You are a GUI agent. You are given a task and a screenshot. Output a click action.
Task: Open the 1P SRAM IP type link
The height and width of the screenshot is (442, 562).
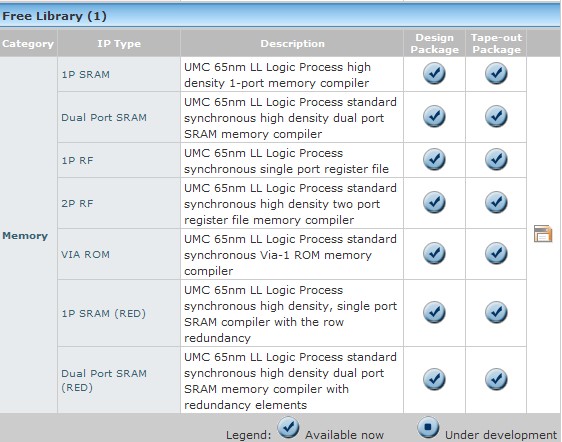coord(86,74)
